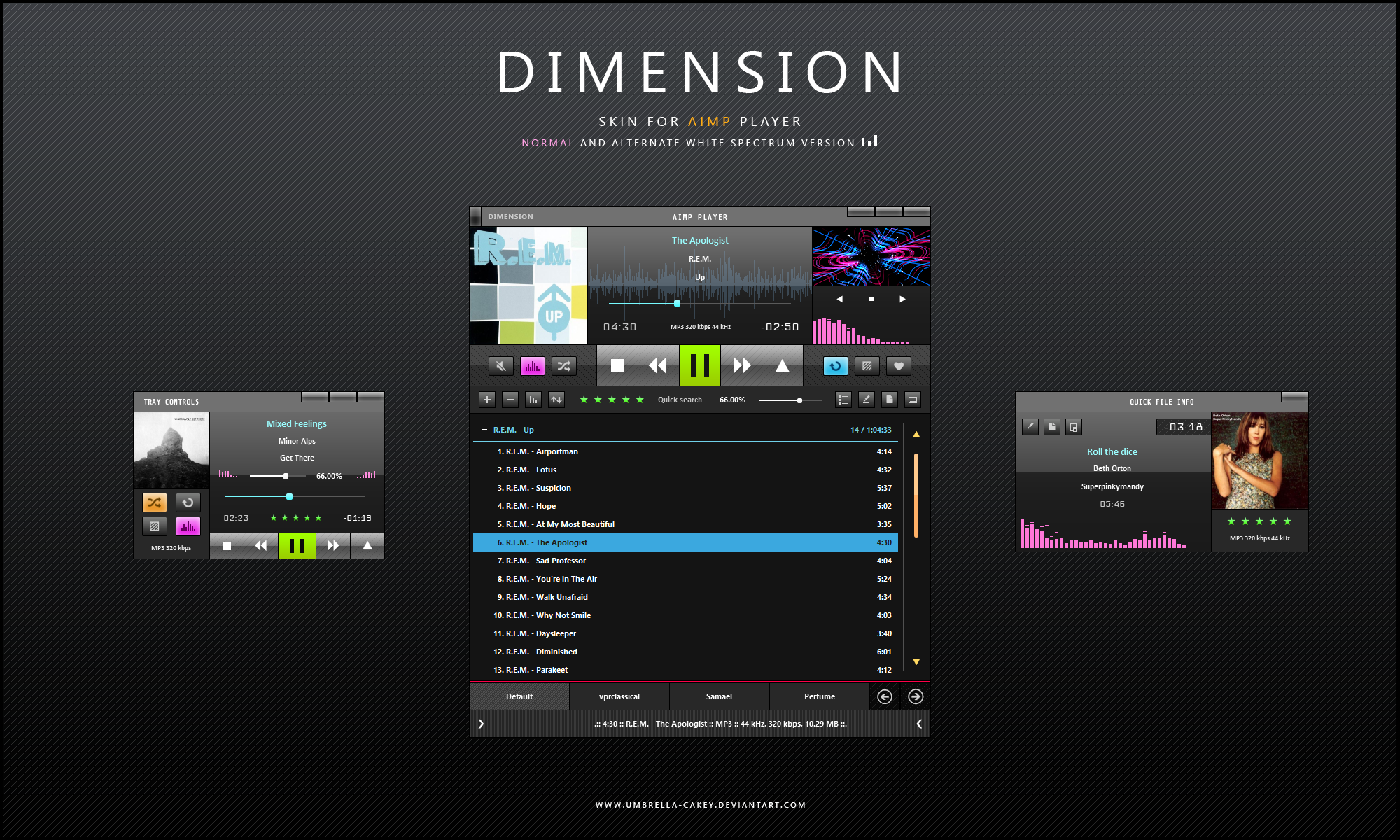1400x840 pixels.
Task: Click Beth Orton cover in Quick File Info
Action: pos(1260,461)
